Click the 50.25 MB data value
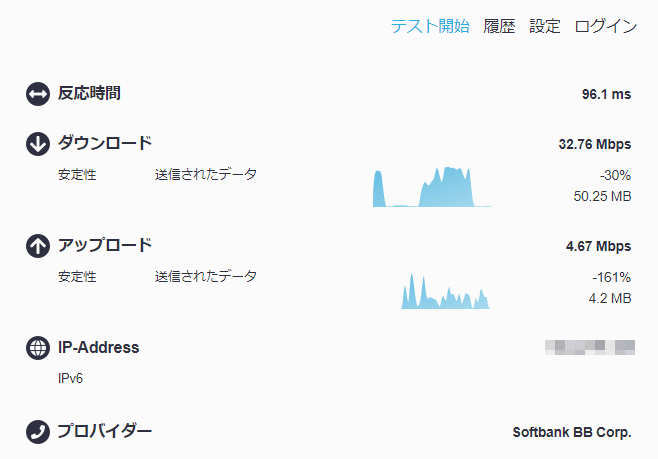Viewport: 658px width, 459px height. 602,196
